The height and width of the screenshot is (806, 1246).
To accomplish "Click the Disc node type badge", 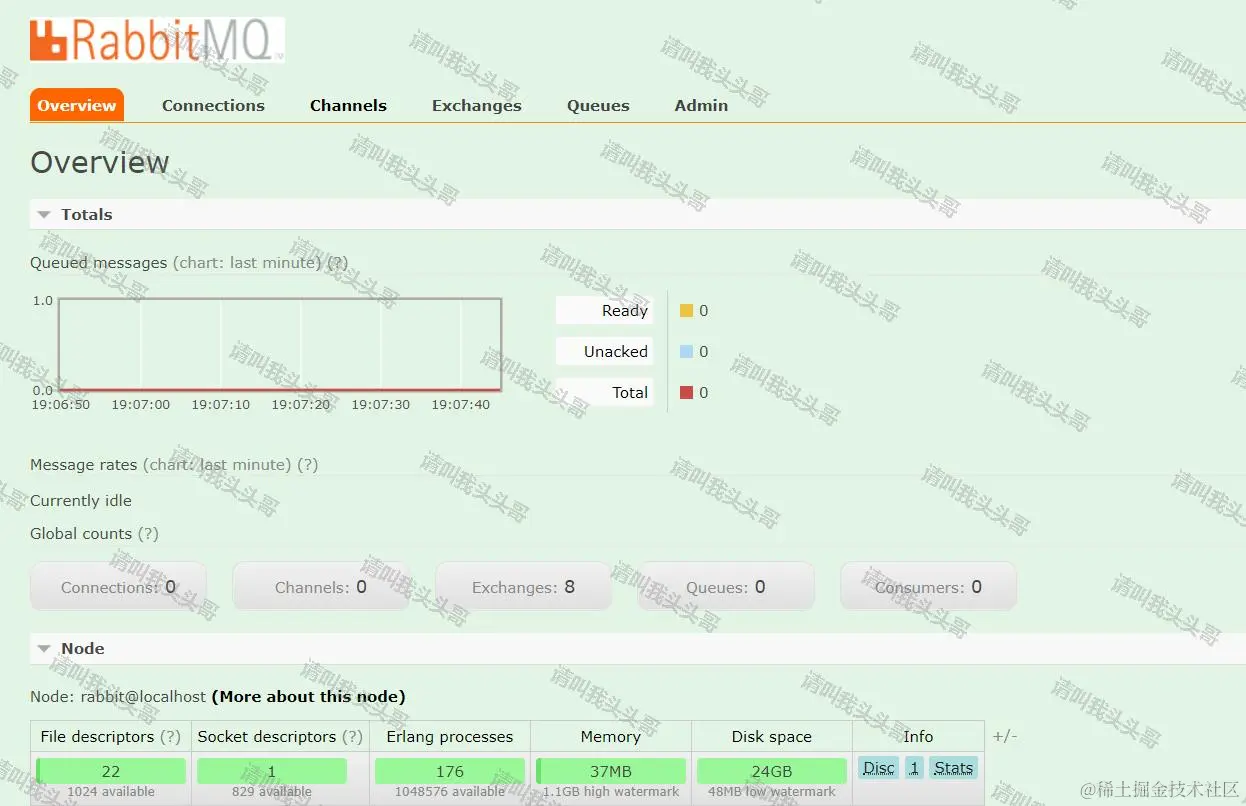I will [877, 767].
